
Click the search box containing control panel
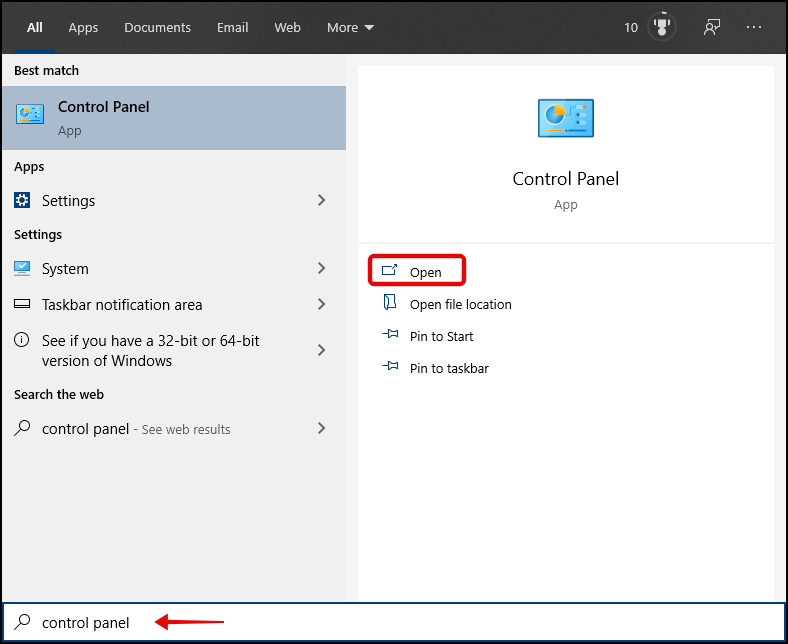tap(394, 622)
